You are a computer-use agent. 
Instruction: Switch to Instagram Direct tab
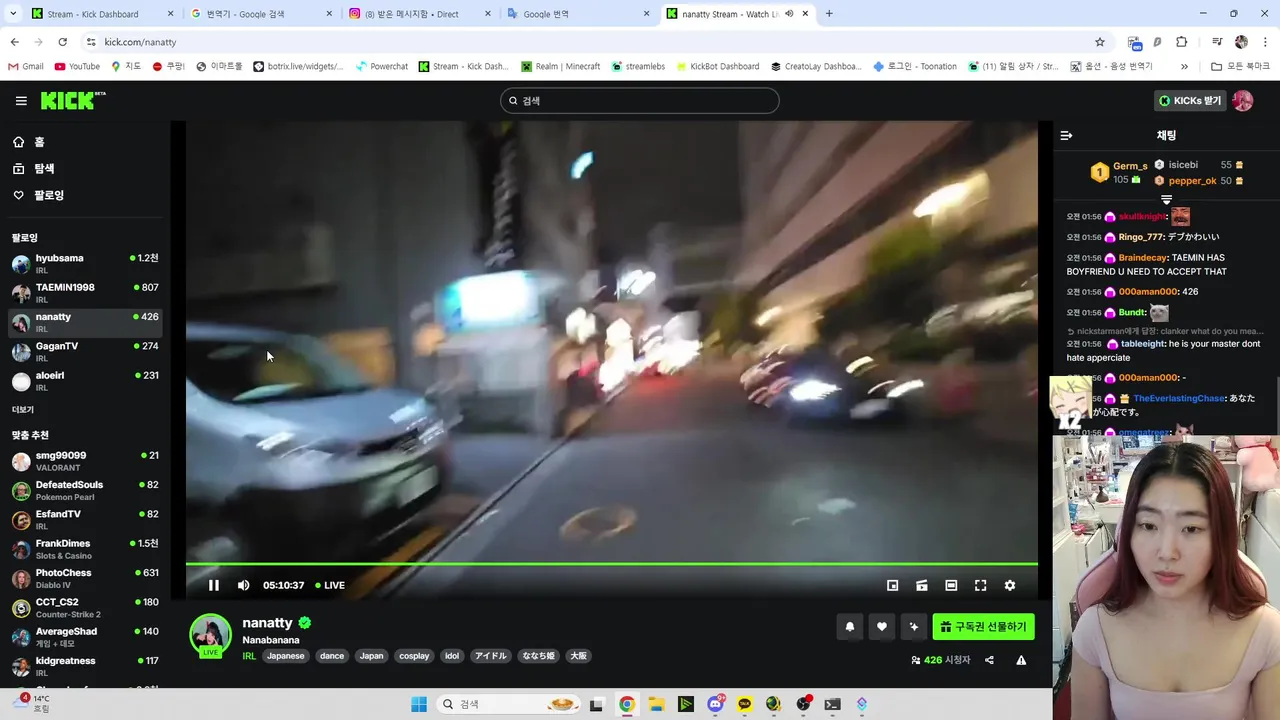420,14
